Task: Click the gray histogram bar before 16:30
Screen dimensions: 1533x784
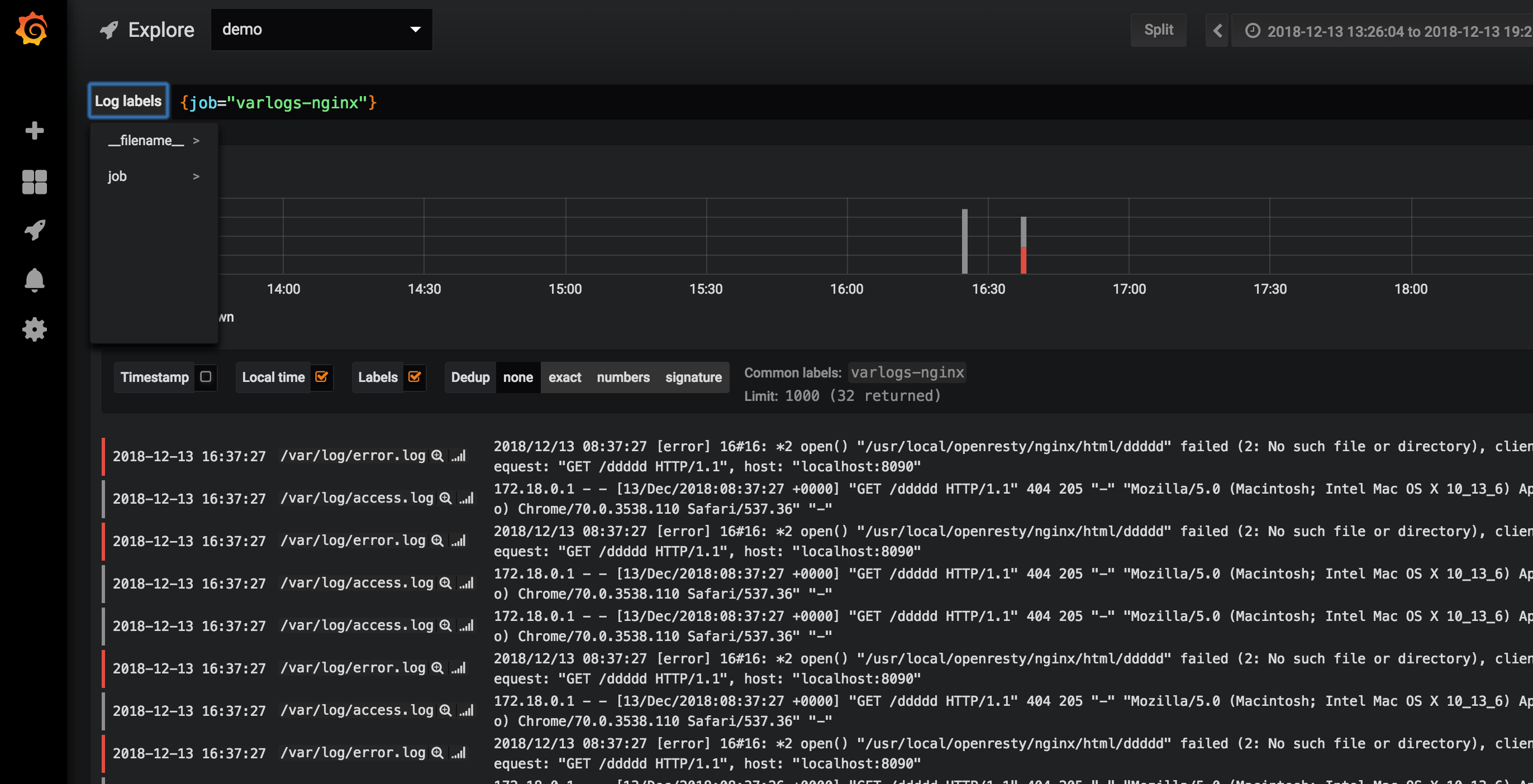Action: tap(965, 241)
